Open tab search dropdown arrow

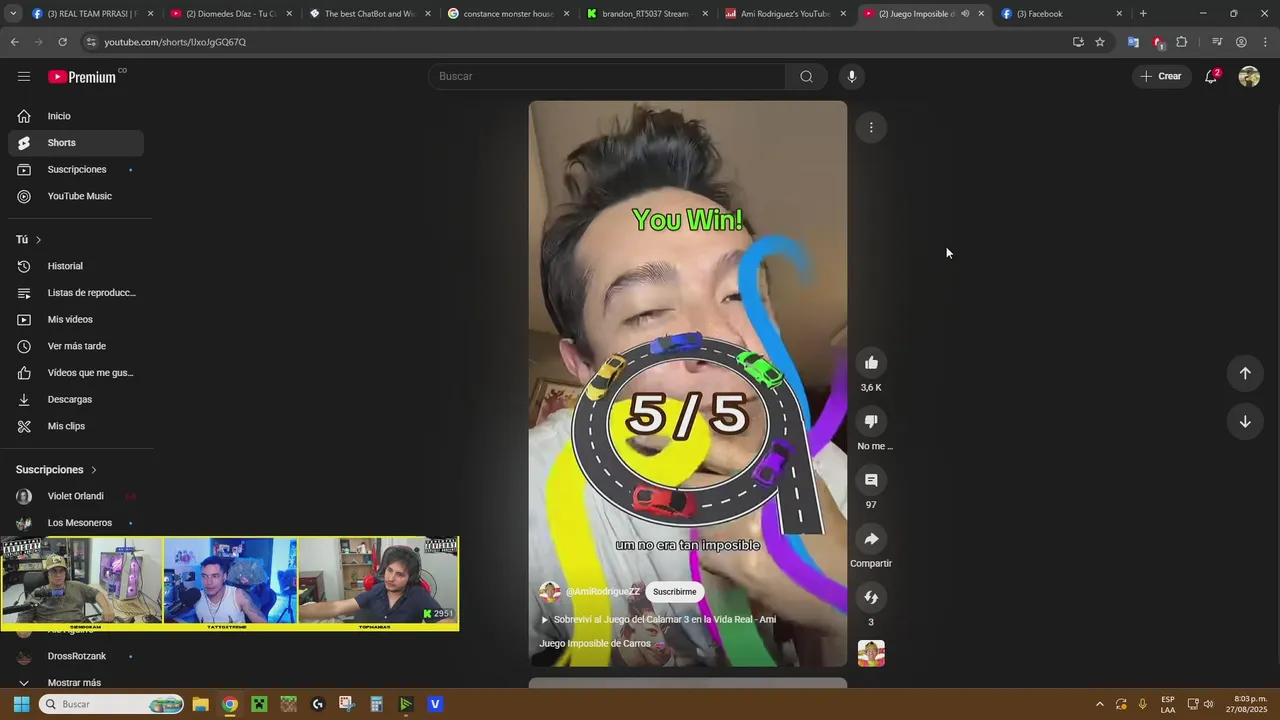tap(13, 14)
